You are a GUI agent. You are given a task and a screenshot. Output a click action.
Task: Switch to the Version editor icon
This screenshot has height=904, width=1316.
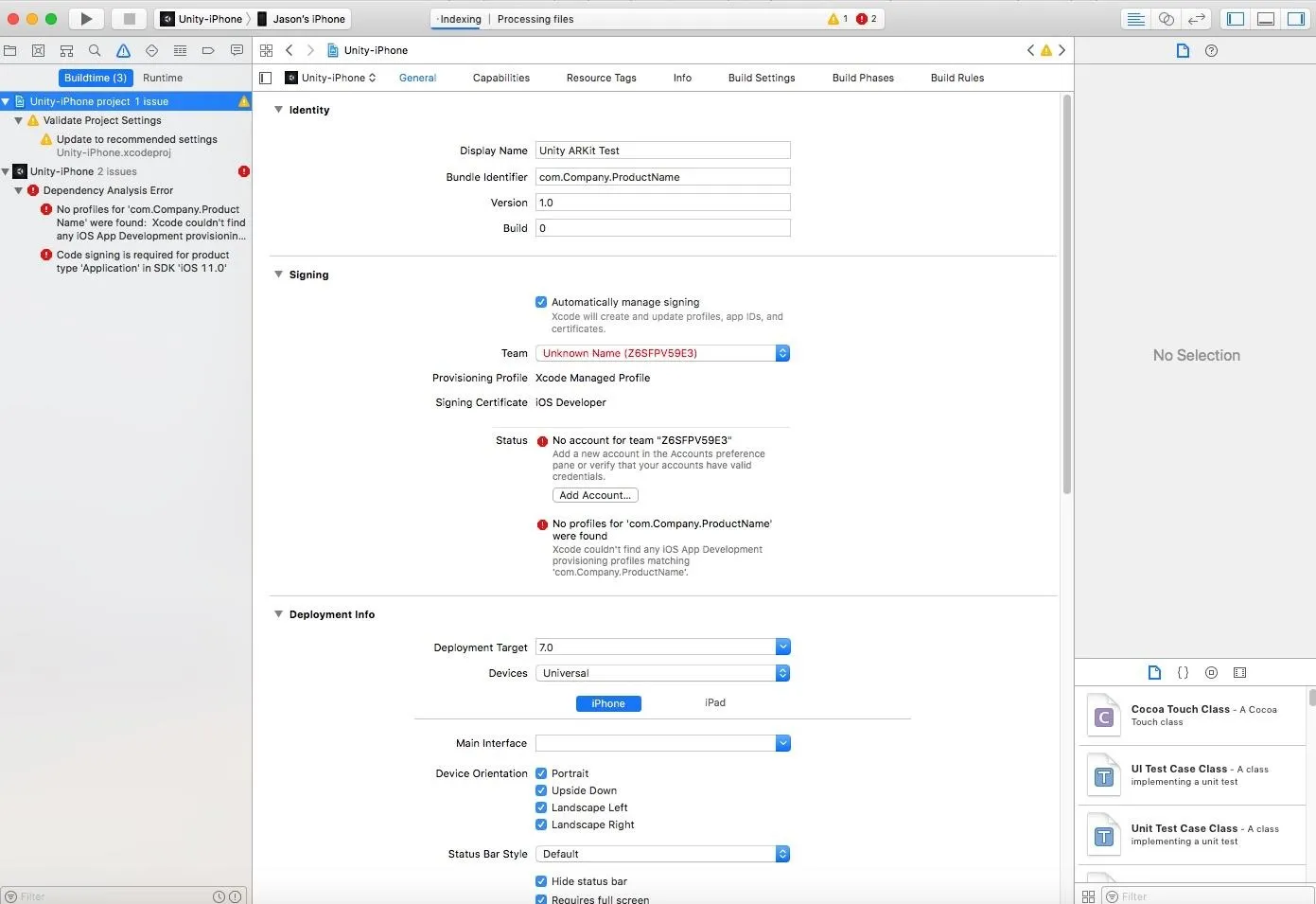tap(1197, 19)
